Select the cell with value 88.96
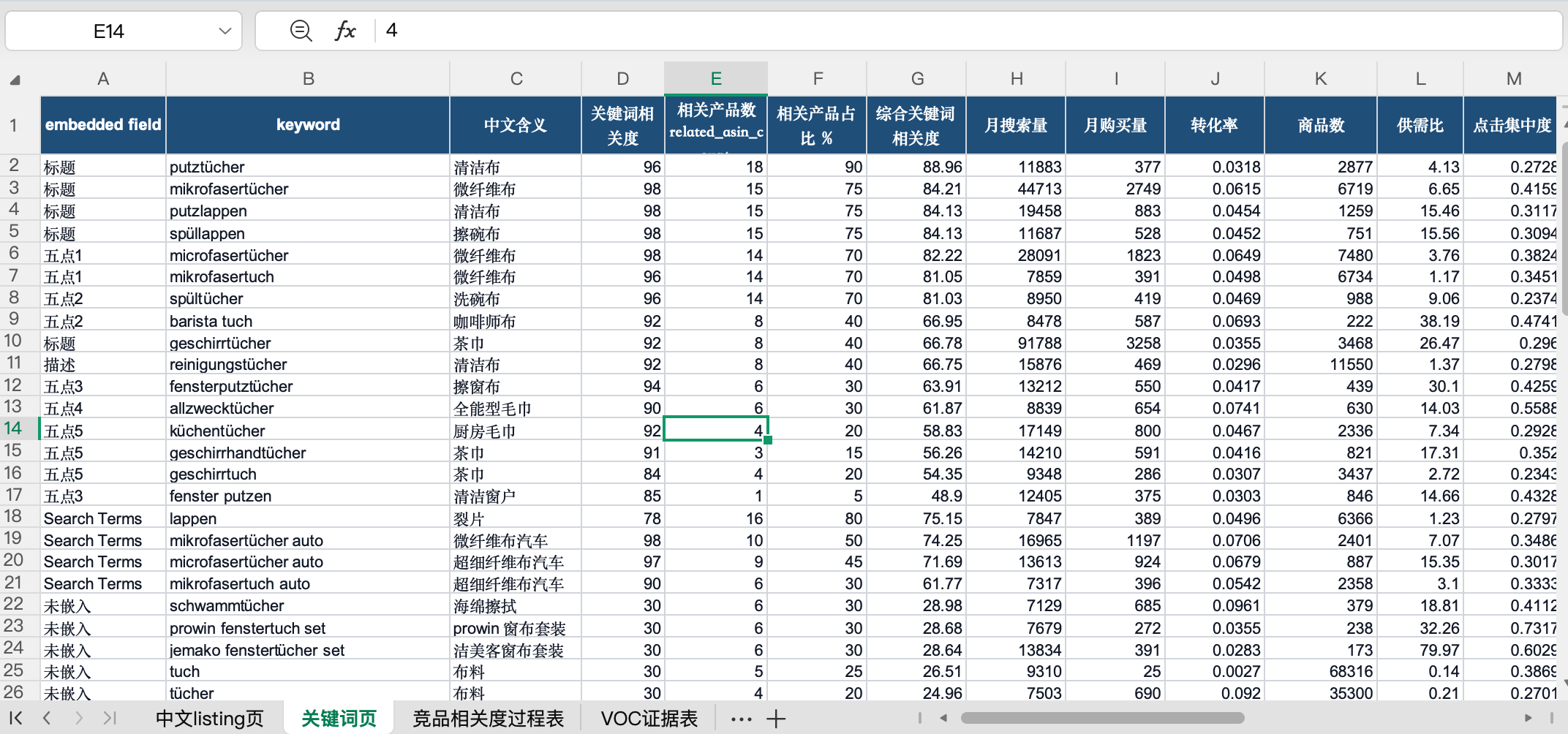 pos(916,167)
